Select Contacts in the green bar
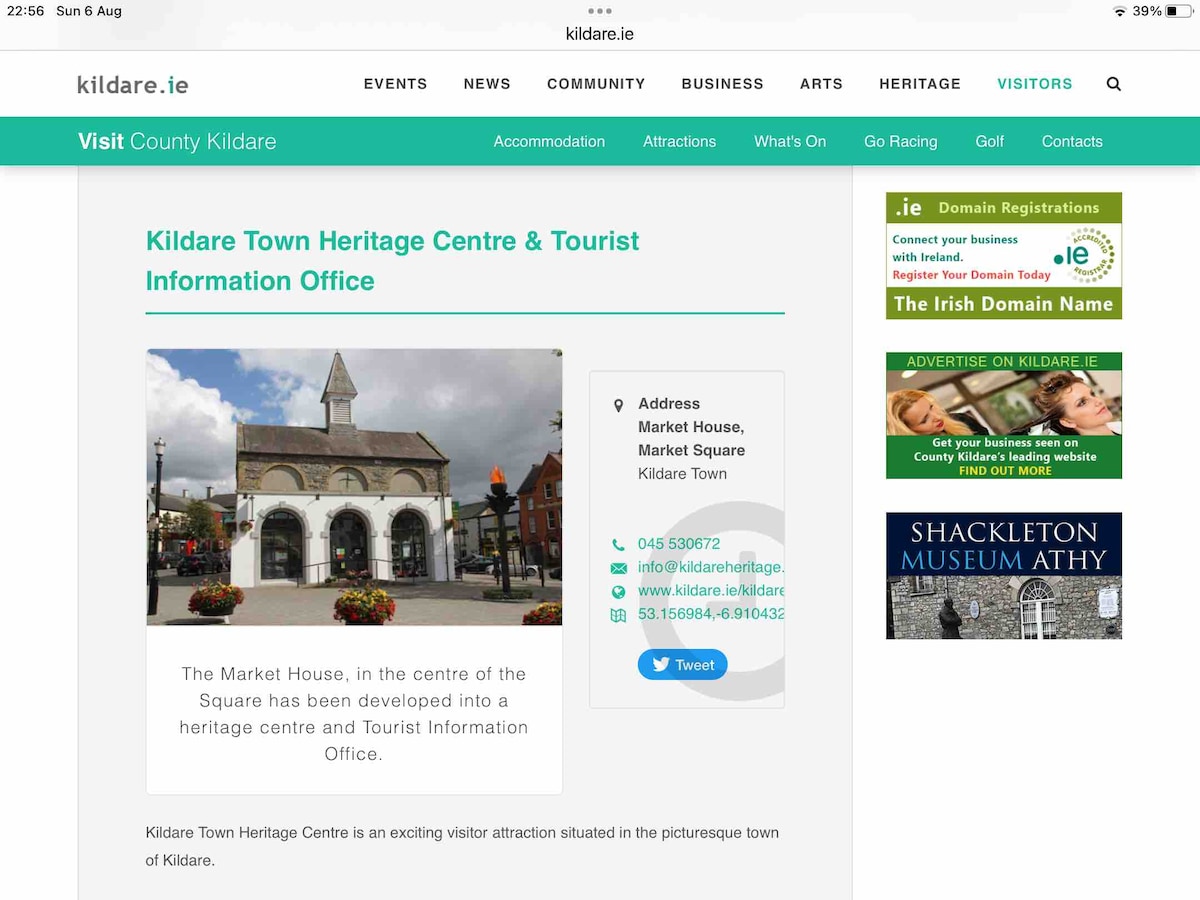 click(1072, 141)
